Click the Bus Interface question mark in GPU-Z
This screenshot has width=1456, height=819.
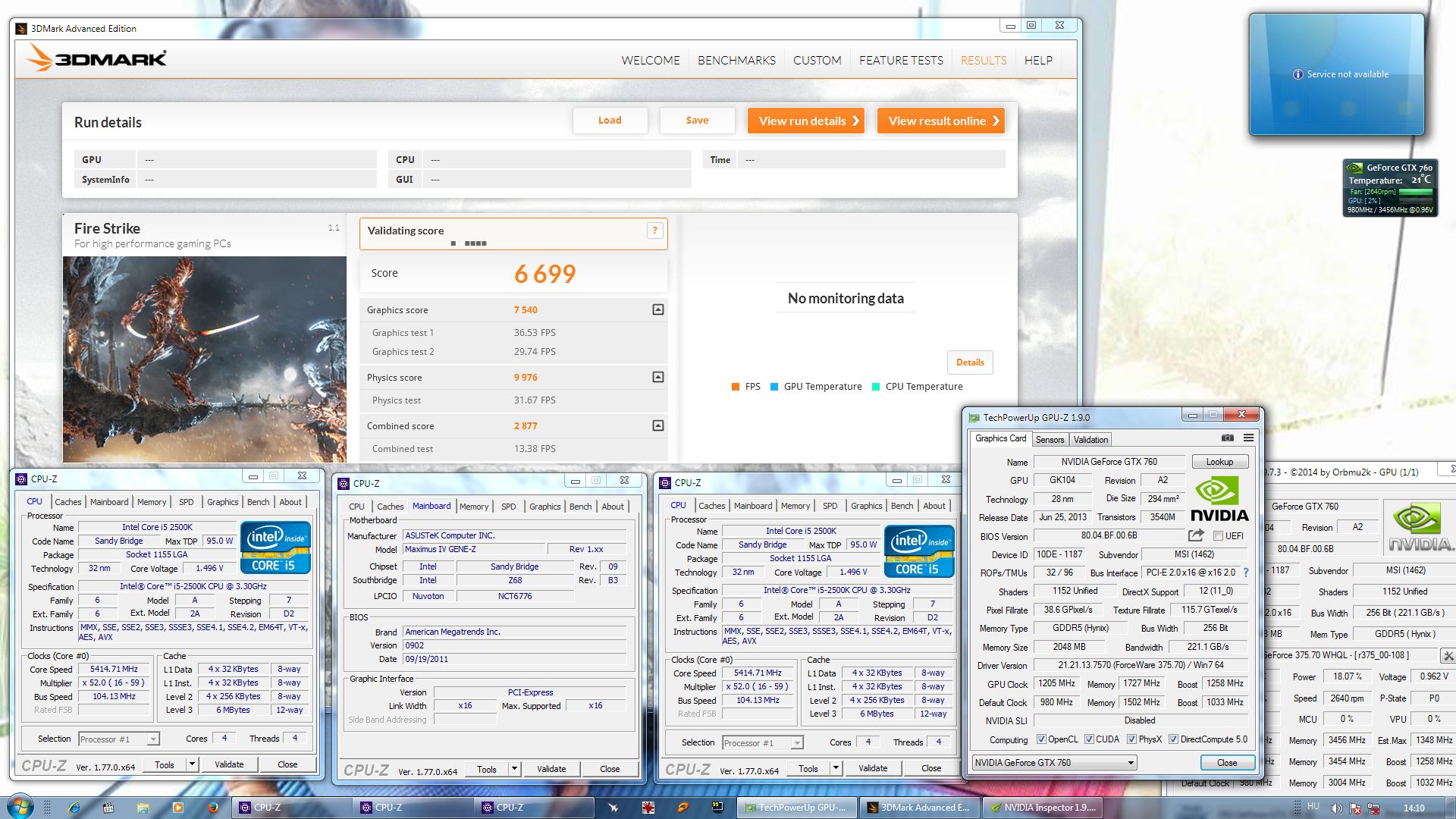tap(1246, 573)
